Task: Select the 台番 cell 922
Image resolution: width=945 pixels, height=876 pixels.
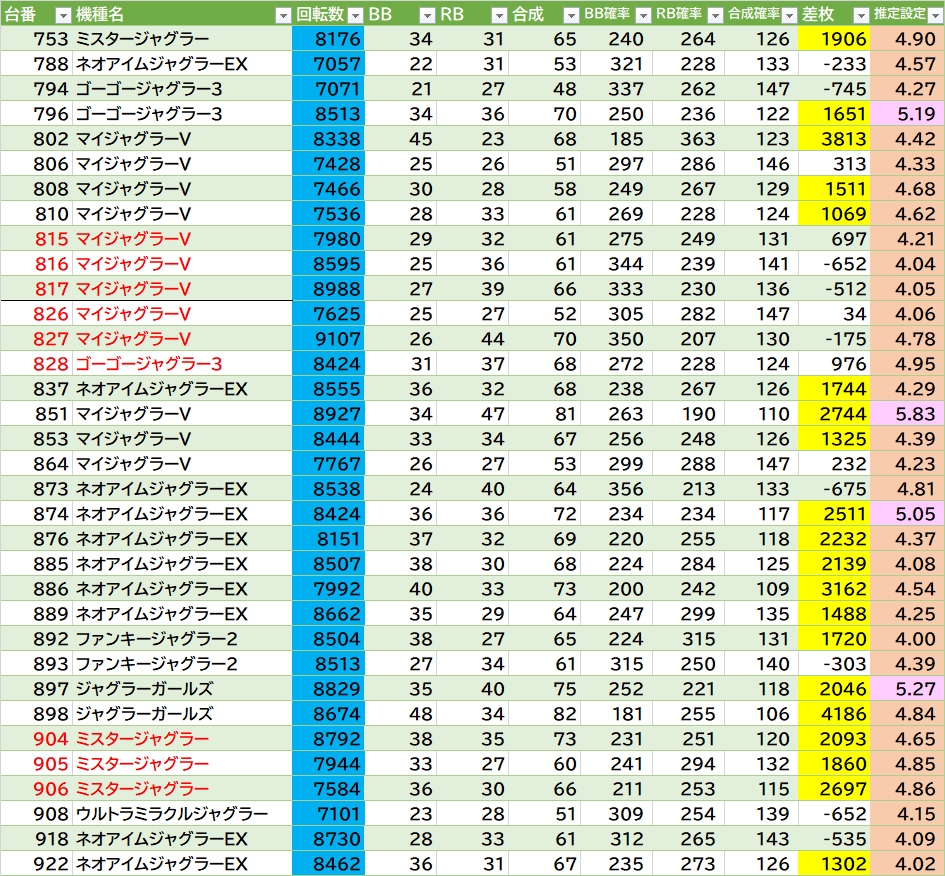Action: point(36,864)
